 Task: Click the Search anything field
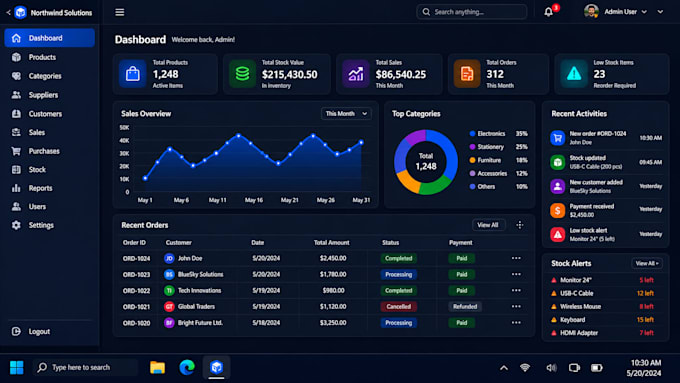pos(472,12)
